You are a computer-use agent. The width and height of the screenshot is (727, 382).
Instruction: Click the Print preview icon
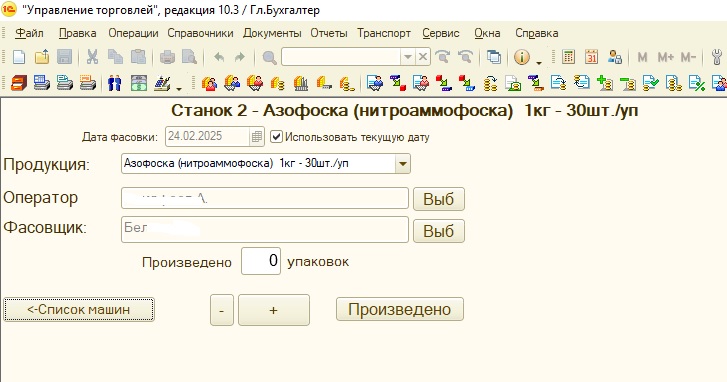(x=190, y=57)
